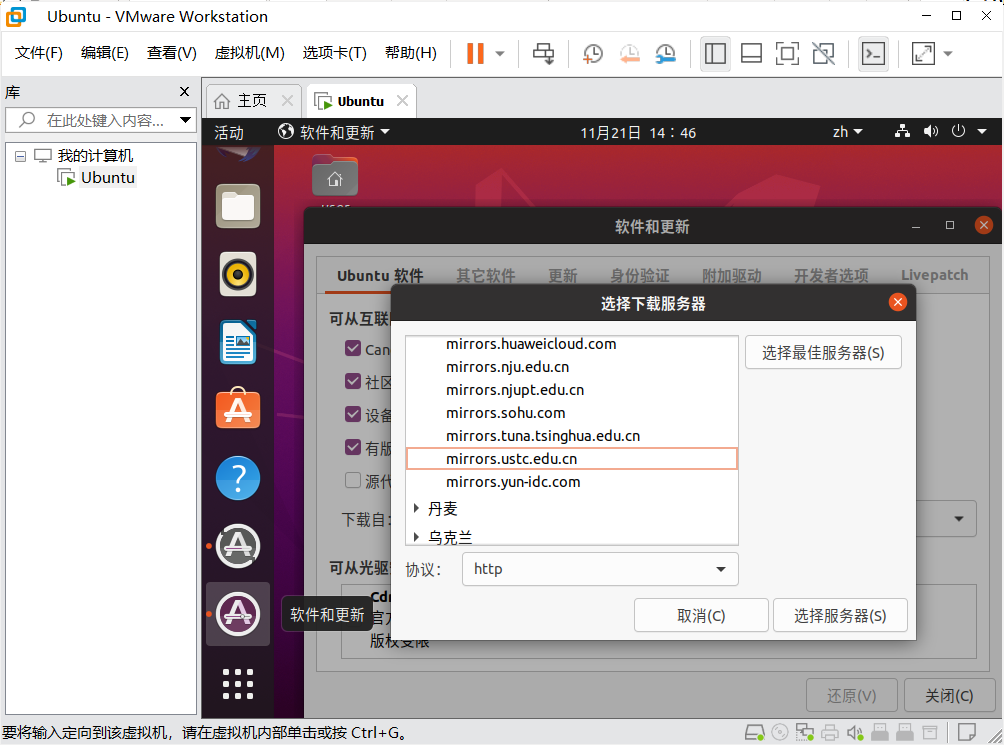The height and width of the screenshot is (745, 1004).
Task: Open the Files app from the dock
Action: pos(237,206)
